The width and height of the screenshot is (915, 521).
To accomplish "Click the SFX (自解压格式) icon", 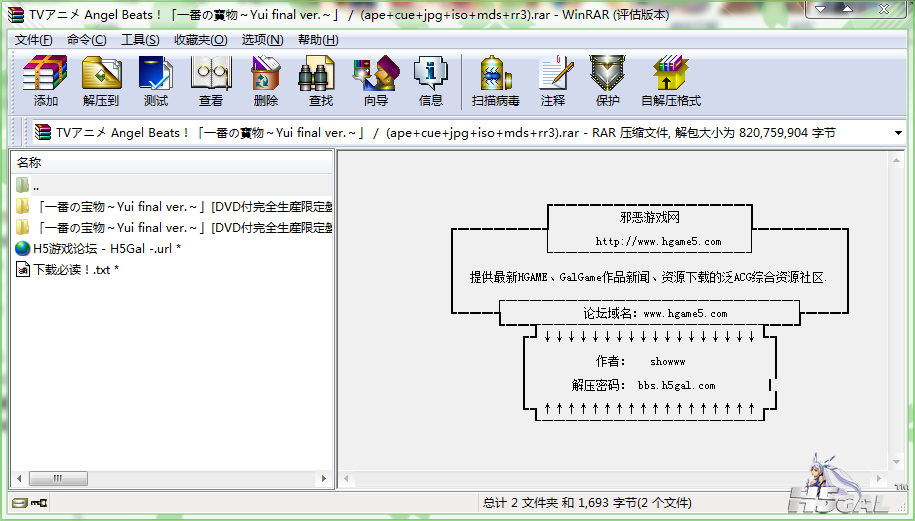I will click(671, 74).
